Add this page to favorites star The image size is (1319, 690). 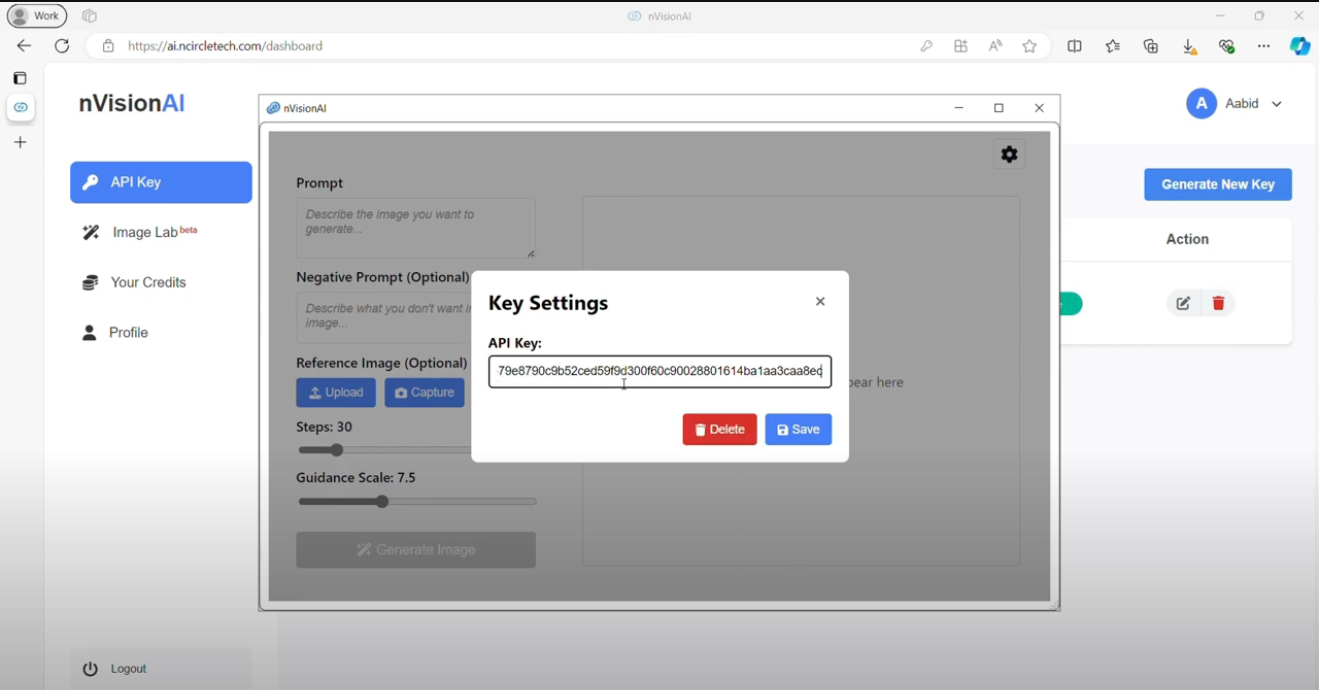coord(1029,46)
